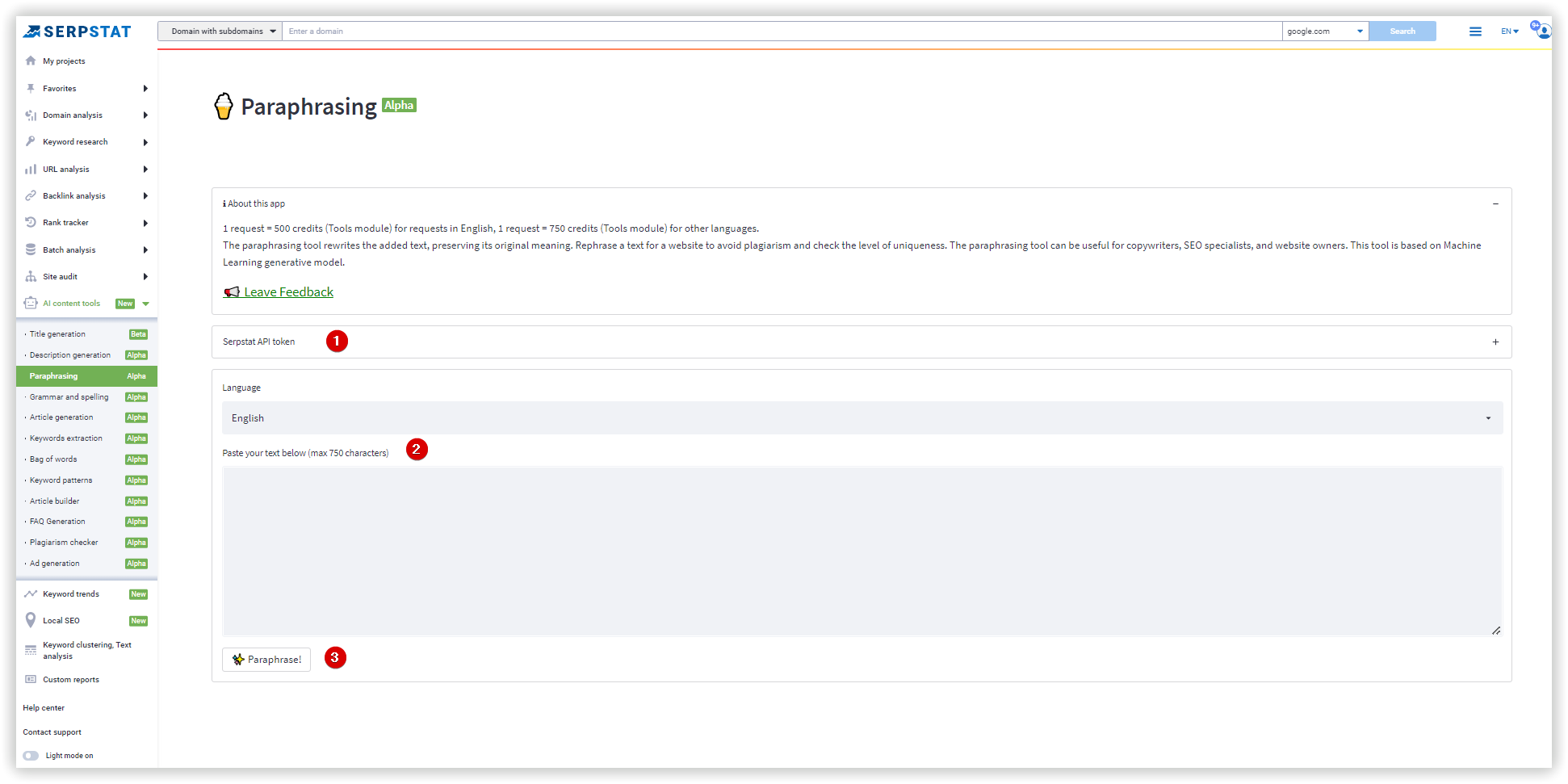The image size is (1568, 784).
Task: Click the Site audit sitemap icon
Action: tap(31, 276)
